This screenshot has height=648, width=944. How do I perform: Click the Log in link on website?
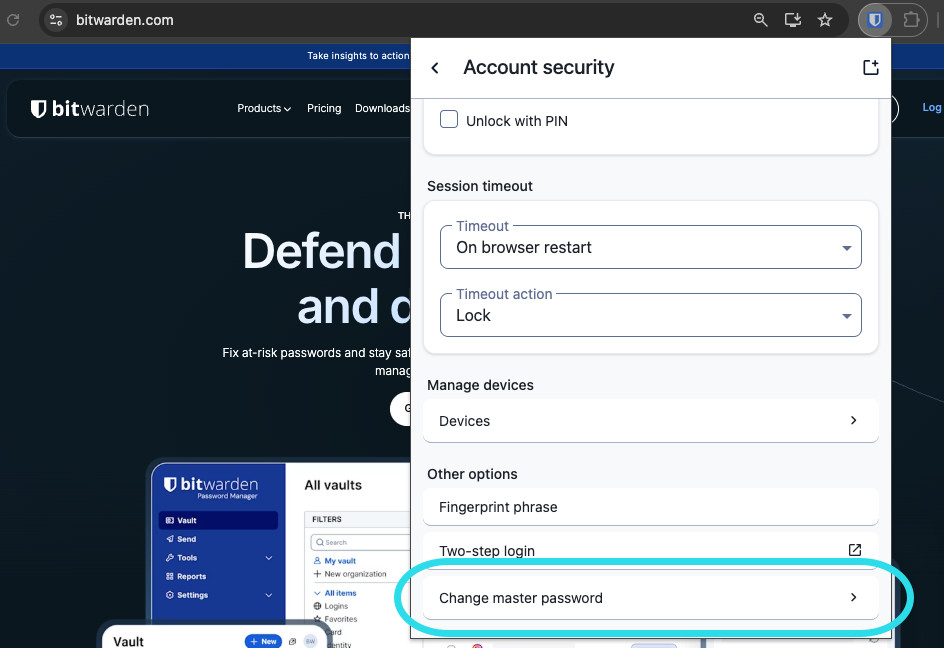932,107
